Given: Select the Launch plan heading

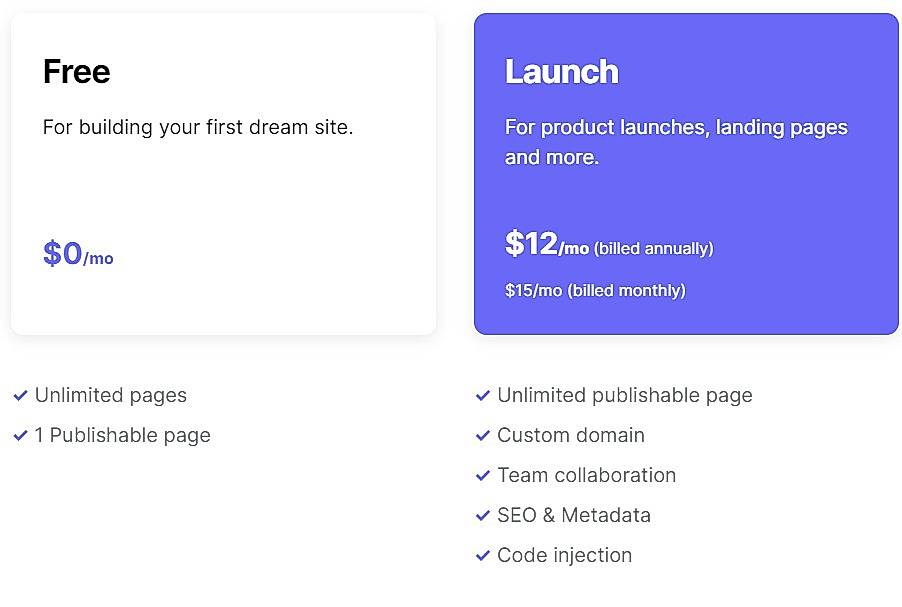Looking at the screenshot, I should pyautogui.click(x=562, y=71).
